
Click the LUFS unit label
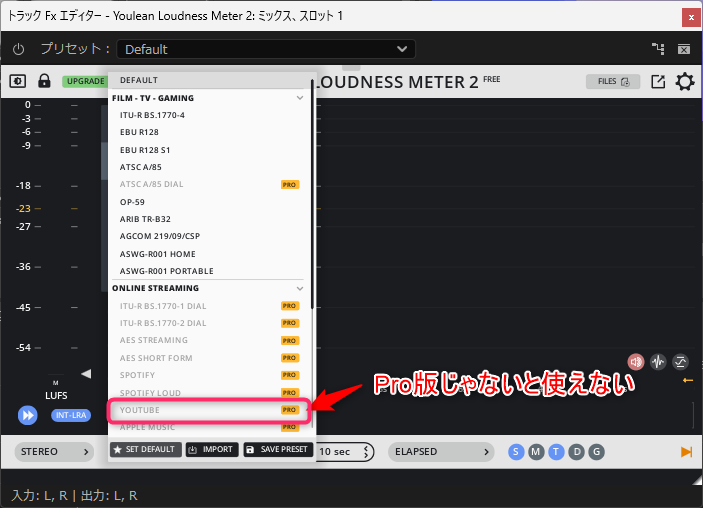click(56, 395)
